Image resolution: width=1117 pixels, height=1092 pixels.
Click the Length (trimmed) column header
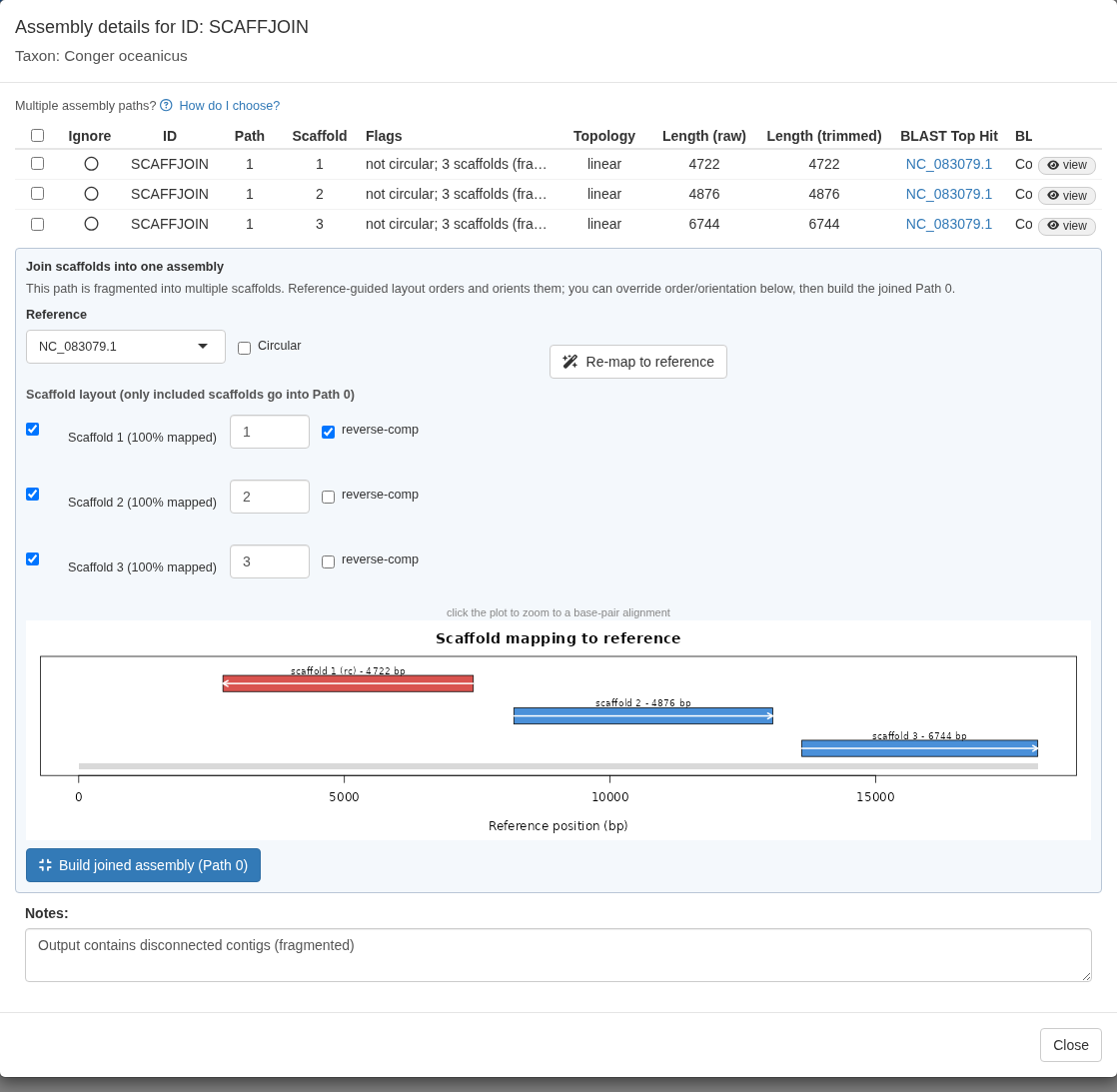[x=824, y=136]
